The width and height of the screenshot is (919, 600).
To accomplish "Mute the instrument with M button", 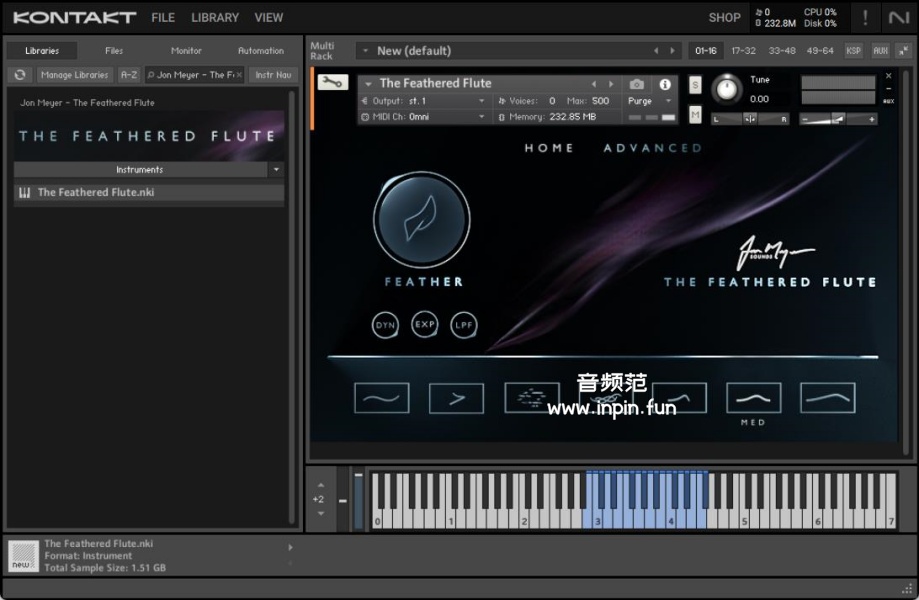I will click(695, 115).
